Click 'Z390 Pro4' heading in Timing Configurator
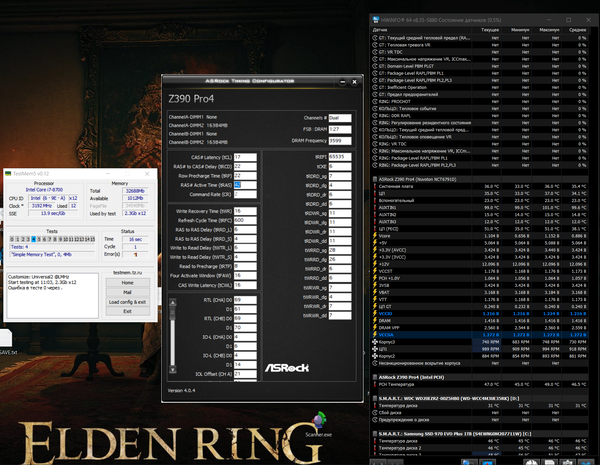This screenshot has height=465, width=600. point(191,99)
